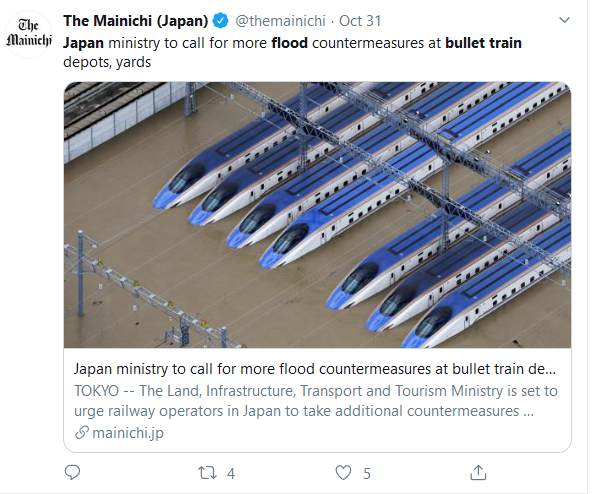
Task: Open the share tweet icon
Action: tap(478, 472)
